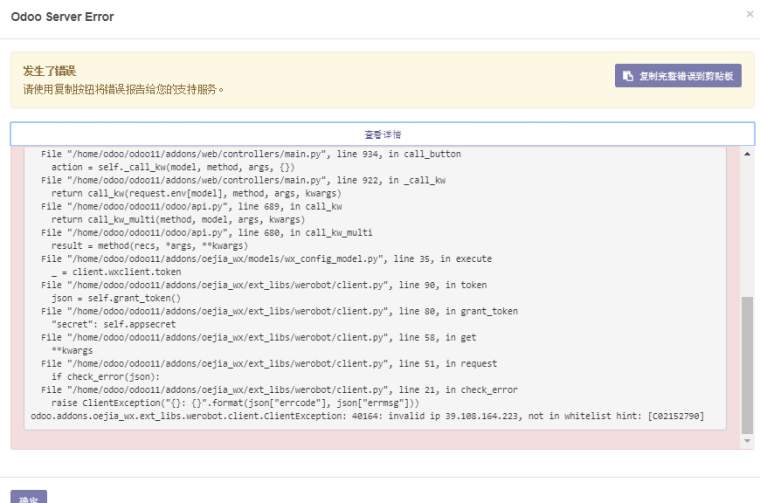760x503 pixels.
Task: Click the traceback scrollbar down arrow
Action: click(747, 441)
